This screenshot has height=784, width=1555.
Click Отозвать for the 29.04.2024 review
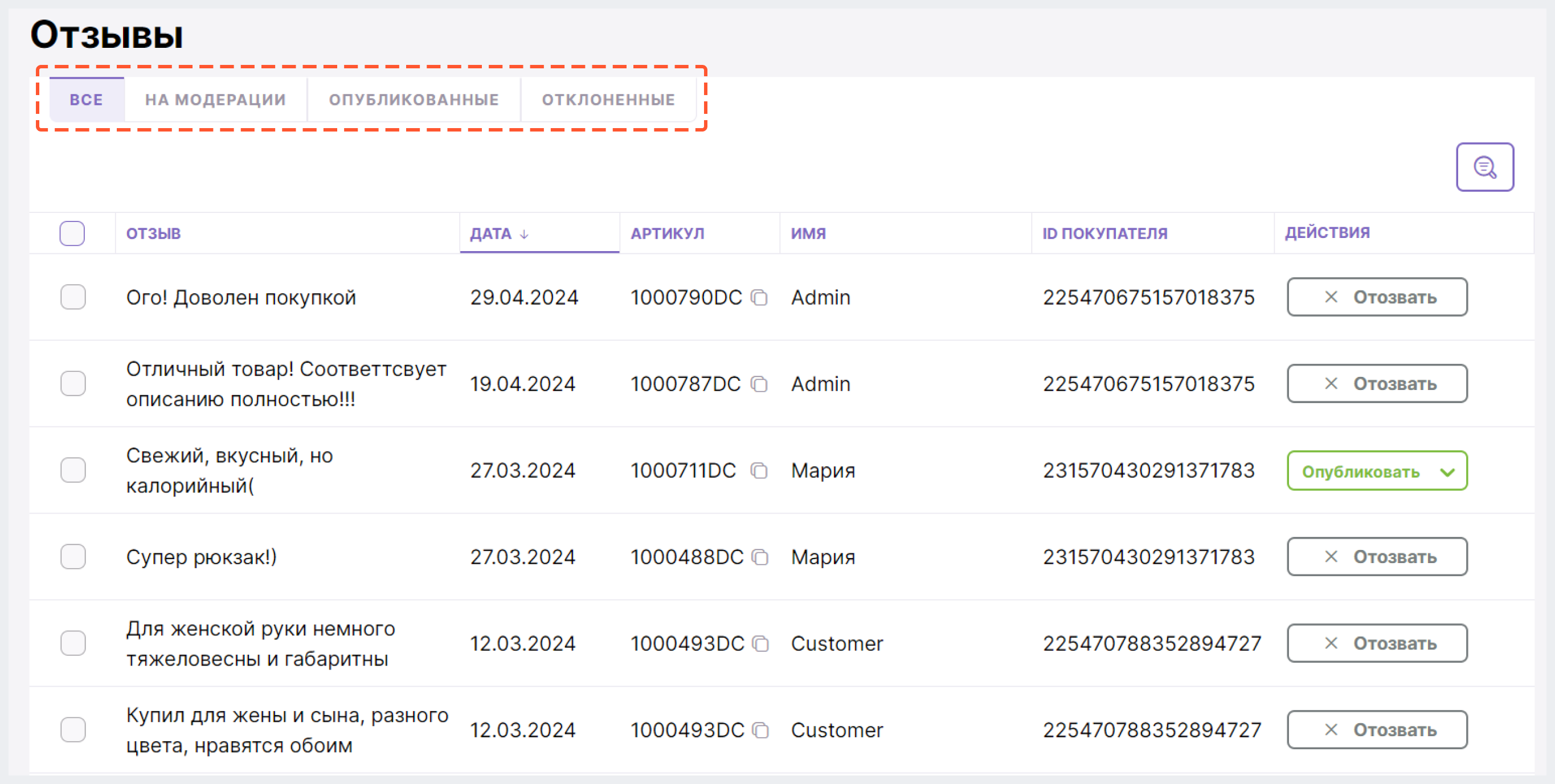point(1377,297)
